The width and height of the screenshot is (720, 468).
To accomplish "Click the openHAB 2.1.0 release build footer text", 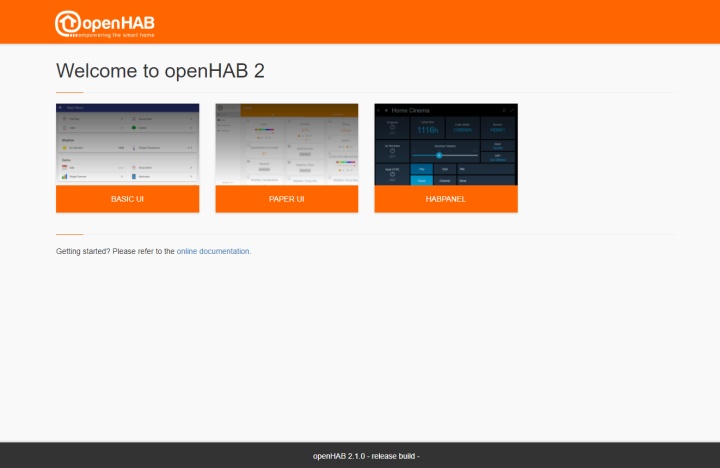I will (x=366, y=456).
